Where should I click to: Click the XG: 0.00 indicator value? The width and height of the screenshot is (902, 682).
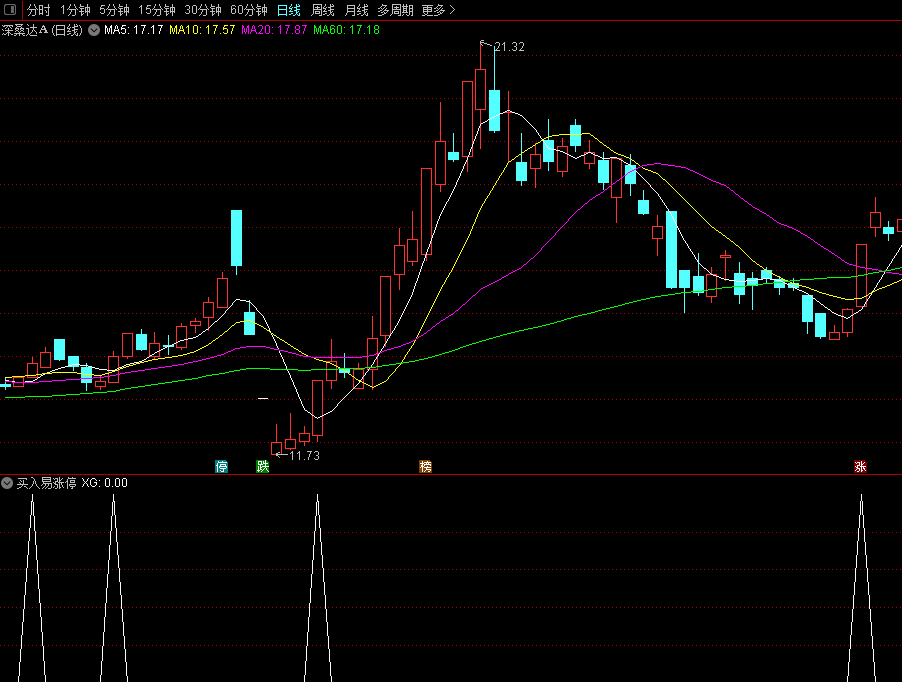[105, 483]
